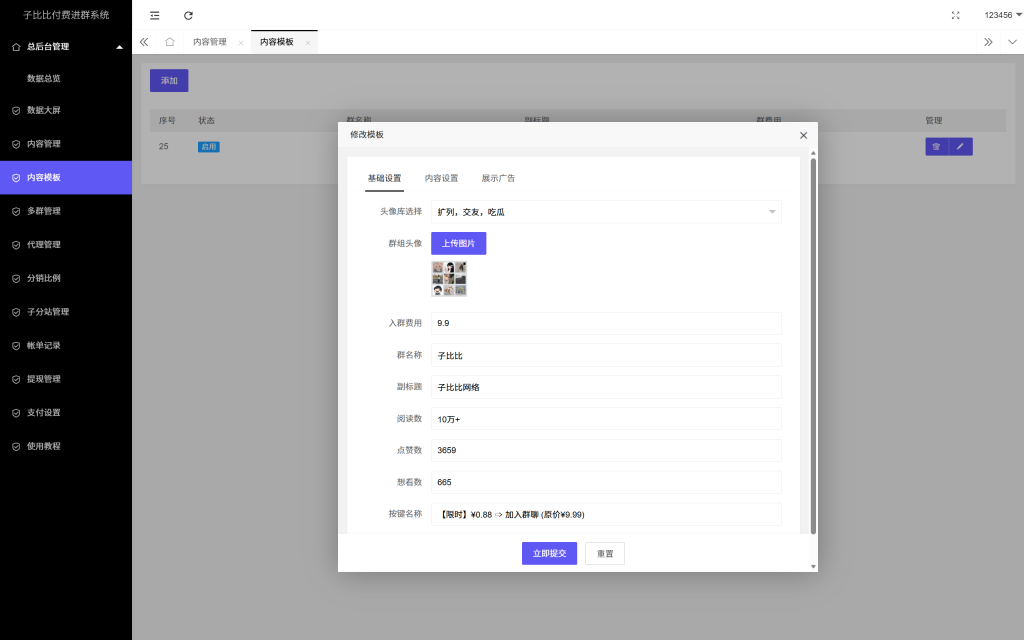Image resolution: width=1024 pixels, height=640 pixels.
Task: Click the 入群费用 input field
Action: pos(606,324)
